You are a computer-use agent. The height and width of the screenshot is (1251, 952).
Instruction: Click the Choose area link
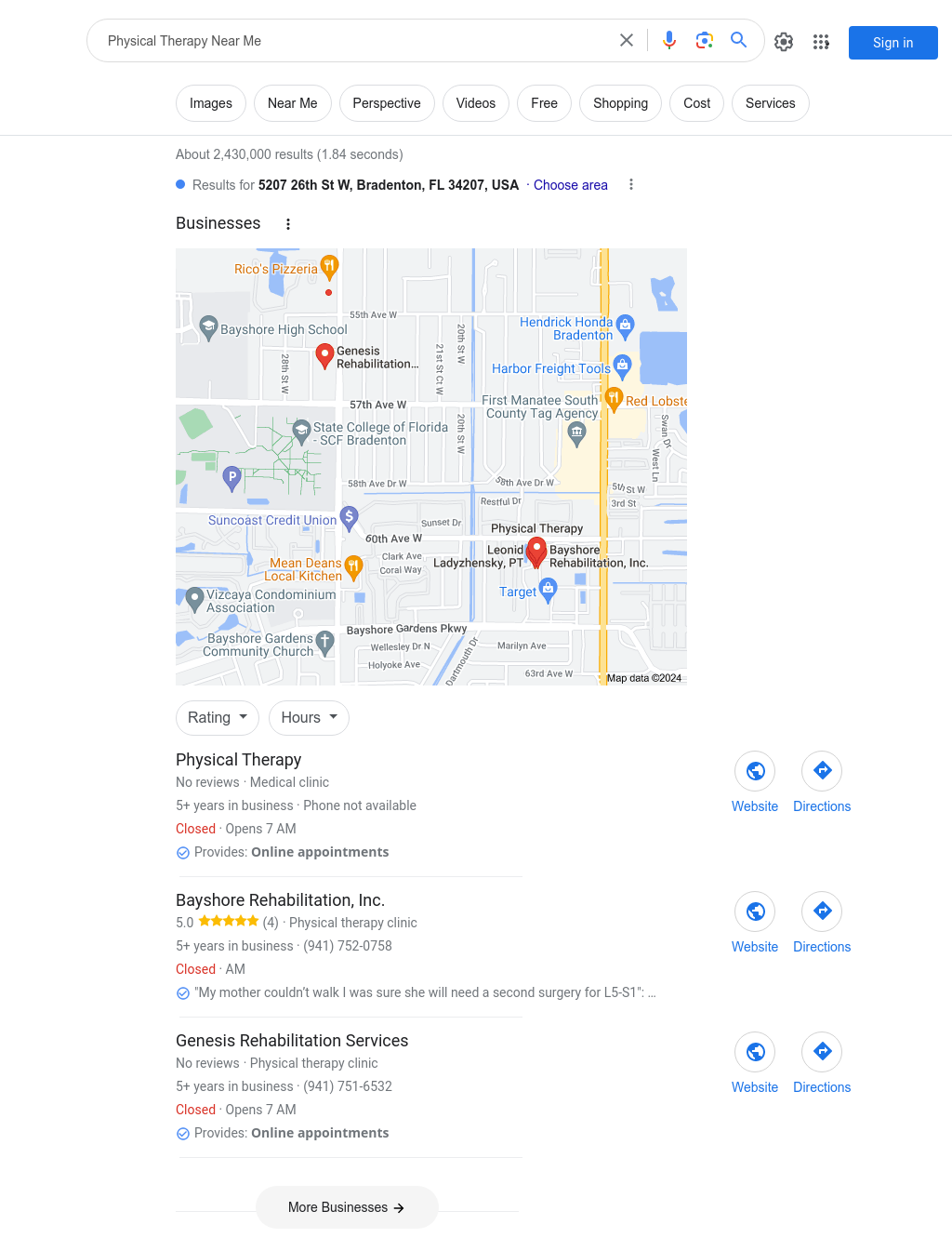coord(571,185)
